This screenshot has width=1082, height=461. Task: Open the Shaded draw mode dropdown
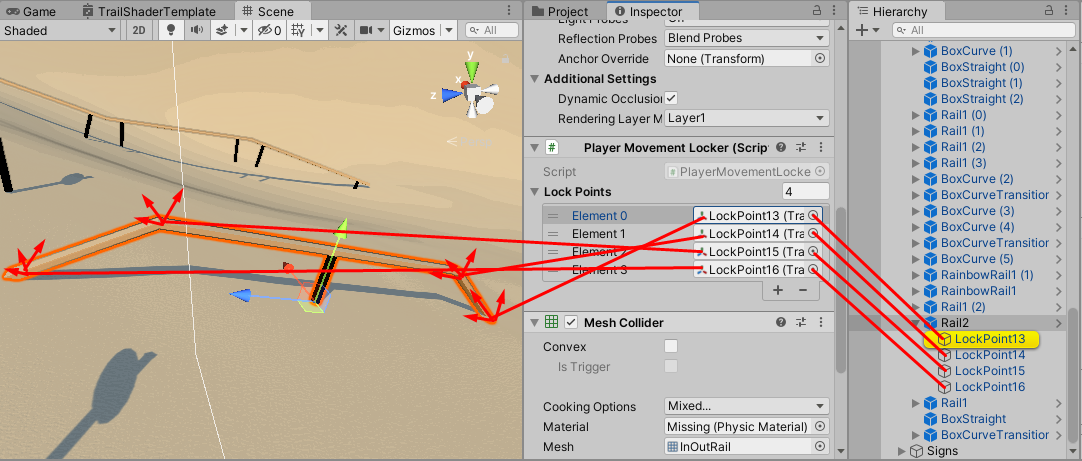tap(60, 30)
